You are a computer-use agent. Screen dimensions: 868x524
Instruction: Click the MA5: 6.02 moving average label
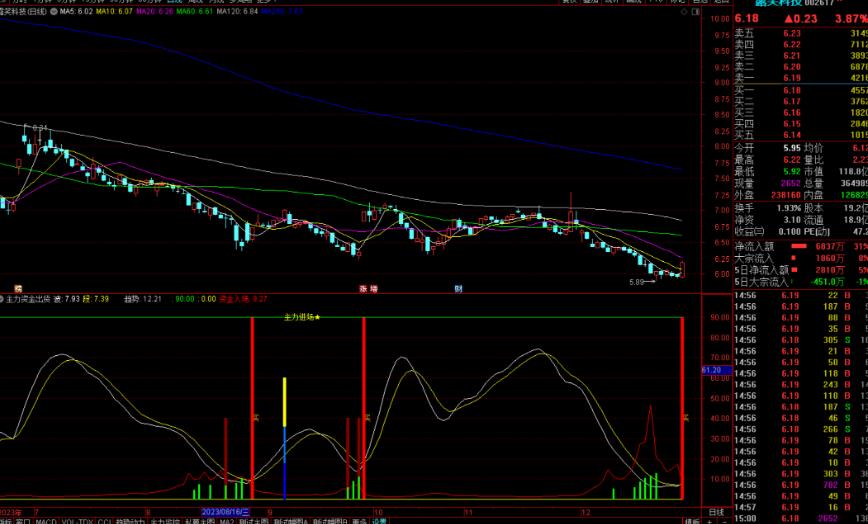click(76, 11)
